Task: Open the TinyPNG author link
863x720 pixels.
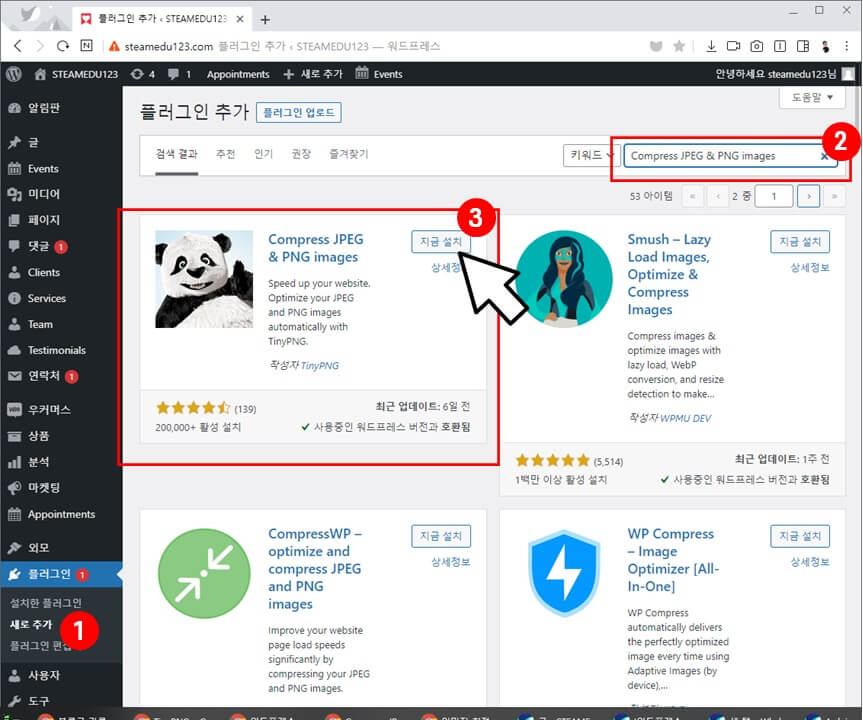Action: point(320,366)
